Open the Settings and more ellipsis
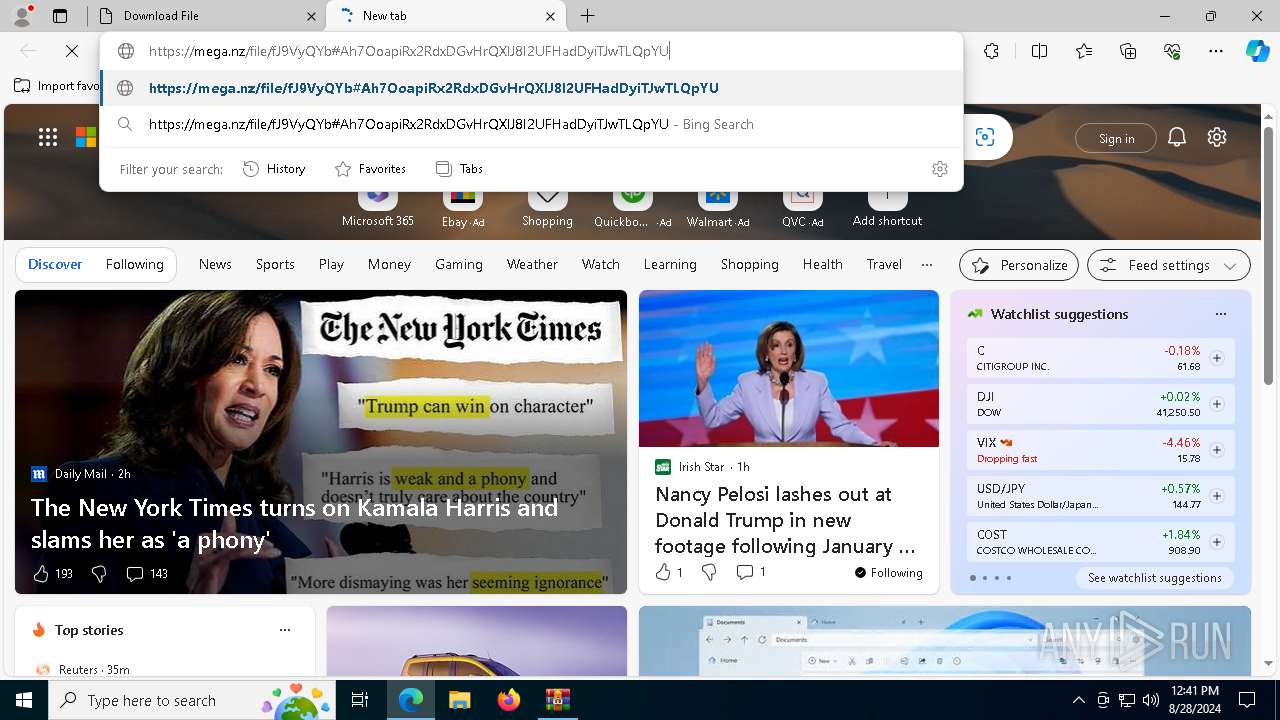Viewport: 1280px width, 720px height. click(x=1216, y=51)
